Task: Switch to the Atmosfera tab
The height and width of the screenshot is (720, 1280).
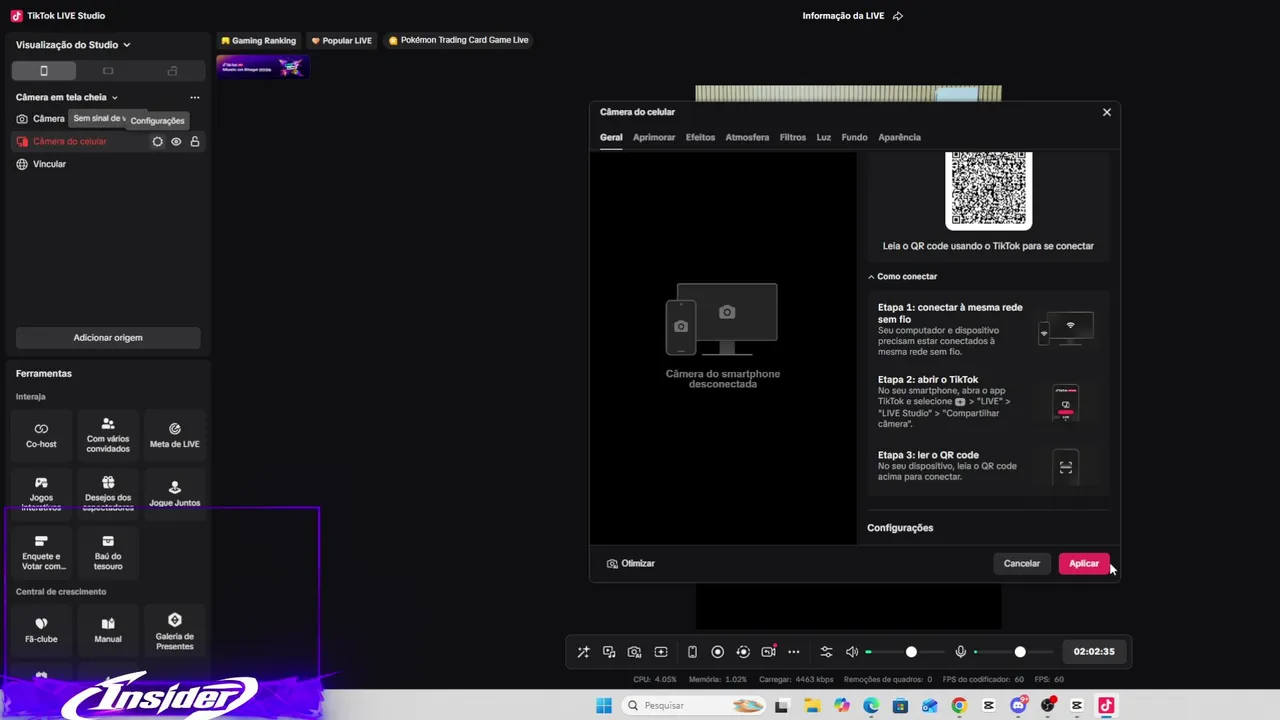Action: 747,137
